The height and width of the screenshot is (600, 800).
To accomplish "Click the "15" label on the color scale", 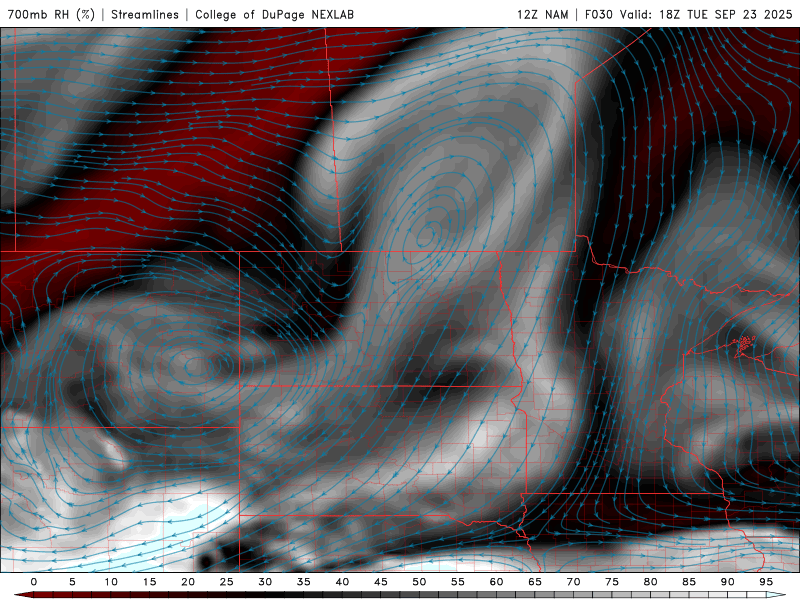I will tap(149, 582).
